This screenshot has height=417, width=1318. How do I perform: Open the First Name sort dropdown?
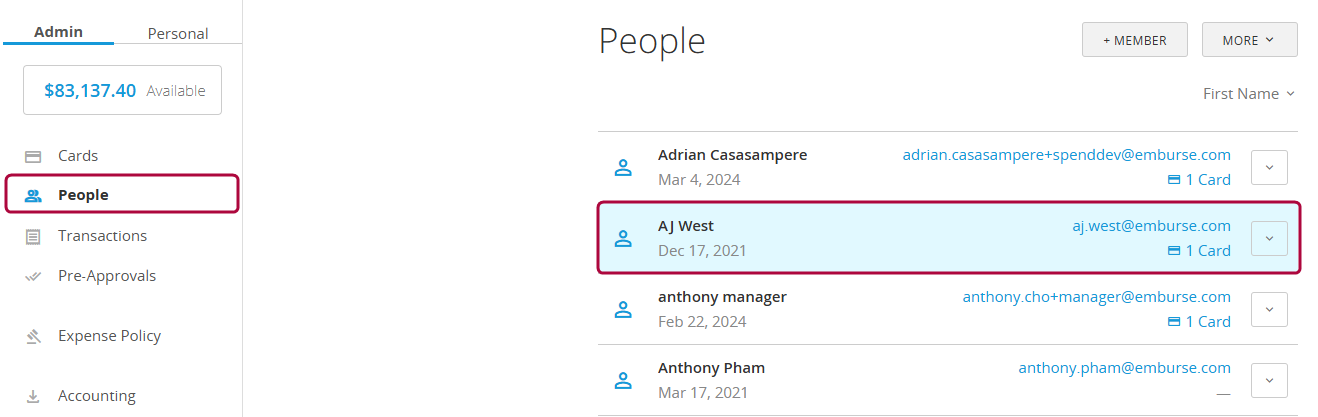tap(1248, 94)
